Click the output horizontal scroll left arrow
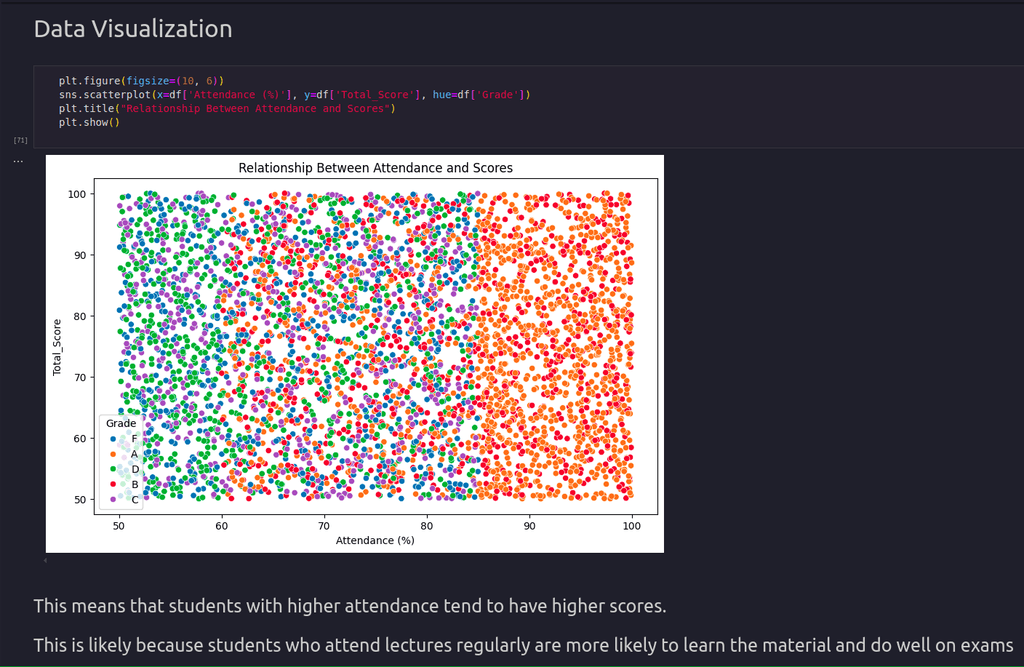Screen dimensions: 1024x667 (x=45, y=561)
